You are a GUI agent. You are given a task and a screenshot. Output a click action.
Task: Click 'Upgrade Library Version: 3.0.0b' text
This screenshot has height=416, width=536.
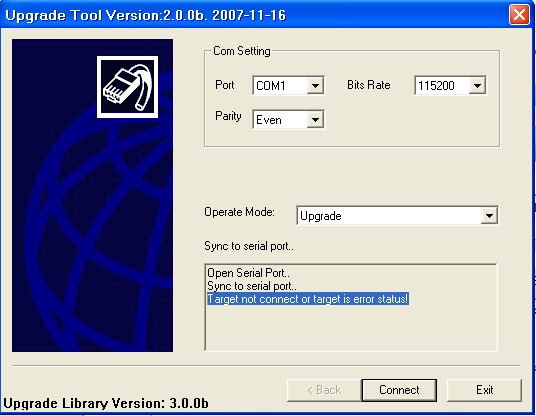point(106,403)
